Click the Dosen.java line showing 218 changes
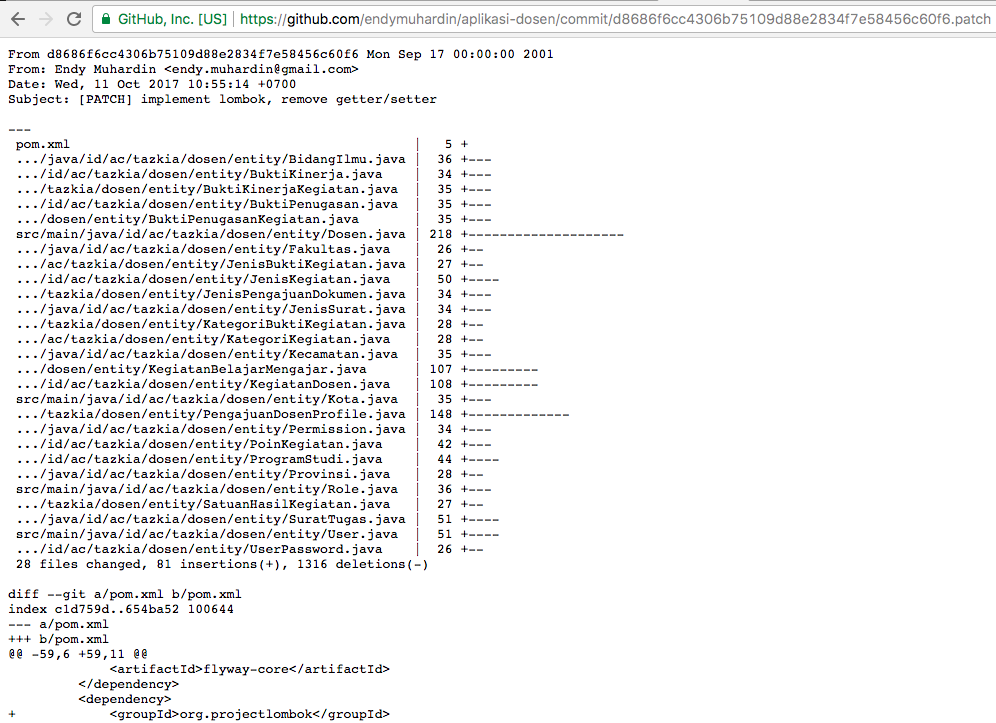Viewport: 996px width, 723px height. [x=206, y=233]
